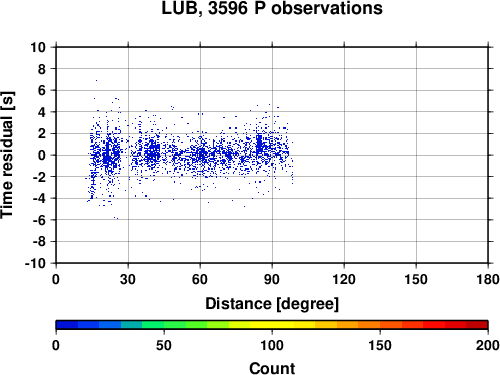Image resolution: width=500 pixels, height=375 pixels.
Task: Click the green colorbar segment near 50
Action: point(164,324)
